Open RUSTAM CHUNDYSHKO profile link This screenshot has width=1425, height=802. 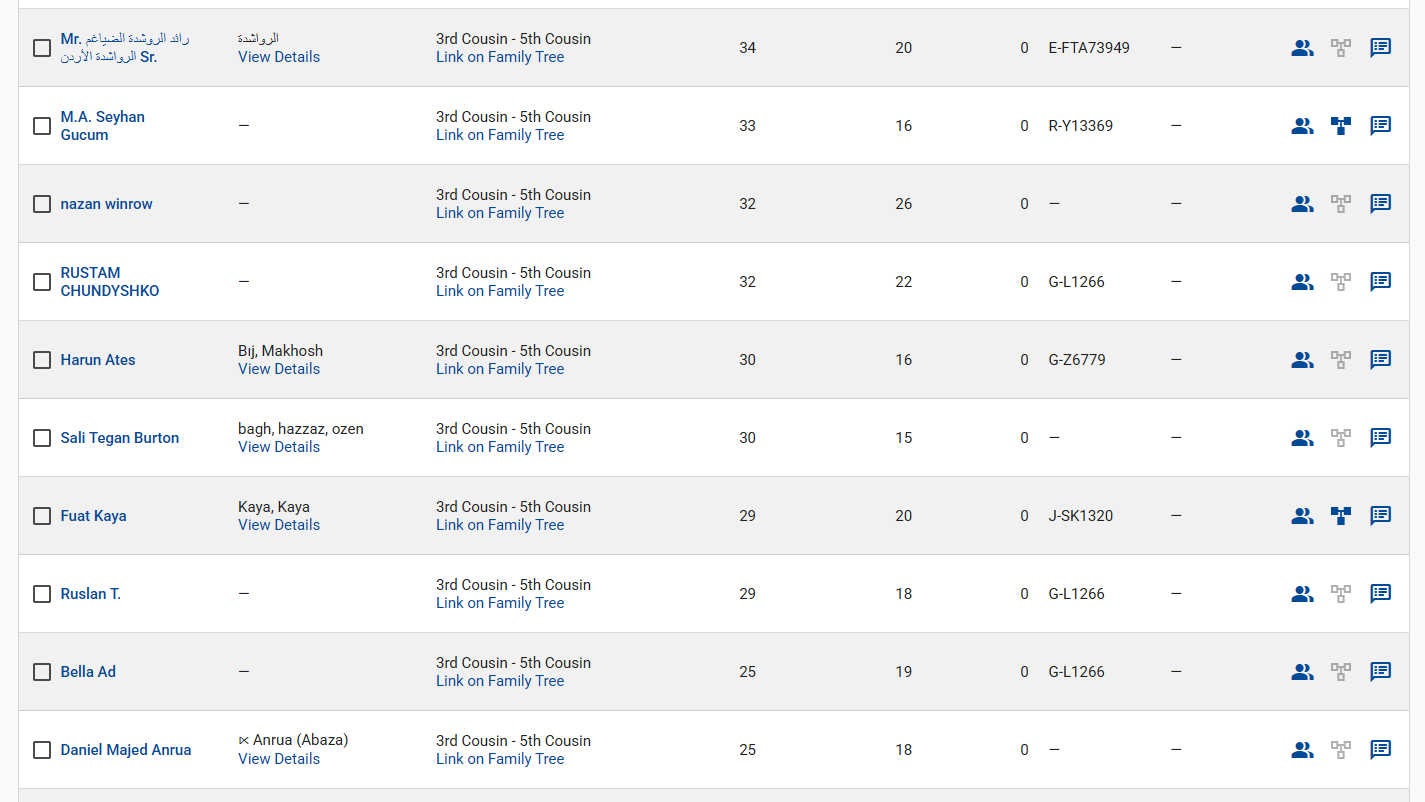click(x=110, y=282)
